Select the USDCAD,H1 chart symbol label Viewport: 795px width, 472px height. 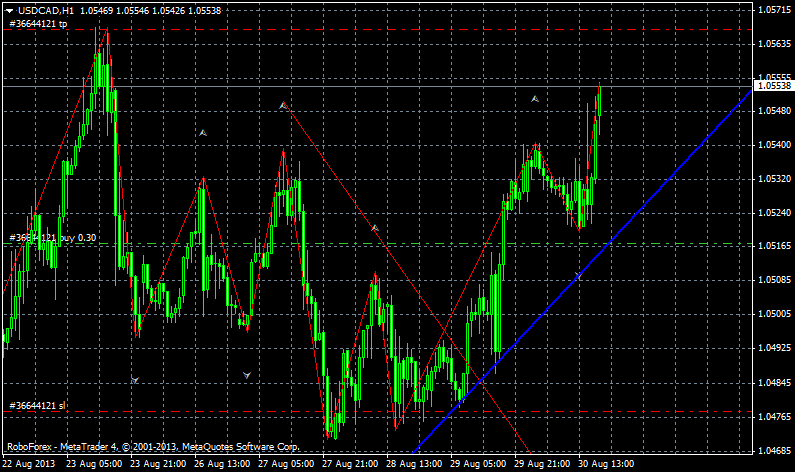[44, 10]
